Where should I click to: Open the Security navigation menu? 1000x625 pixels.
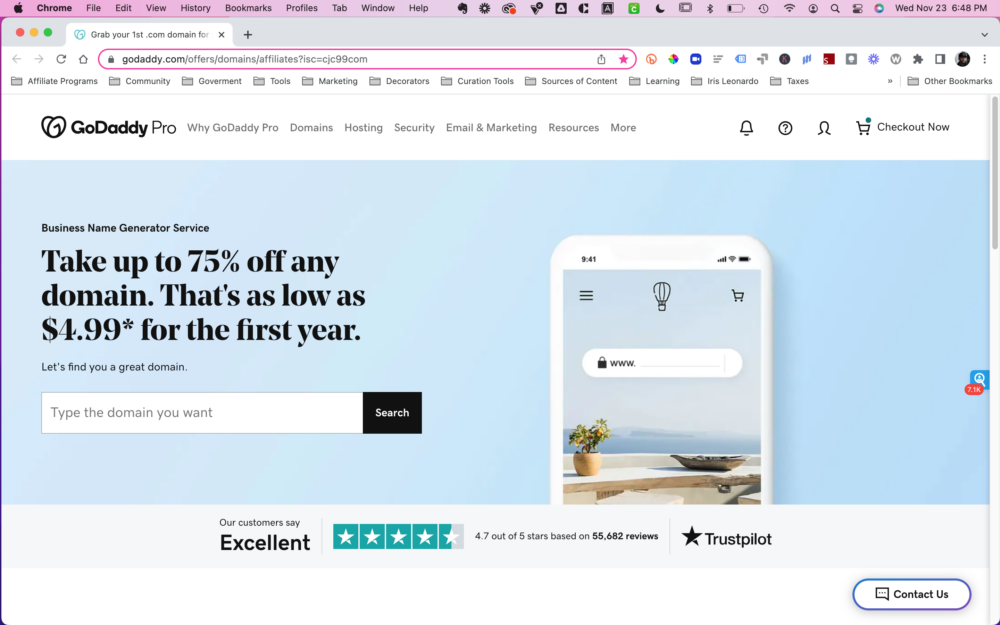[414, 128]
